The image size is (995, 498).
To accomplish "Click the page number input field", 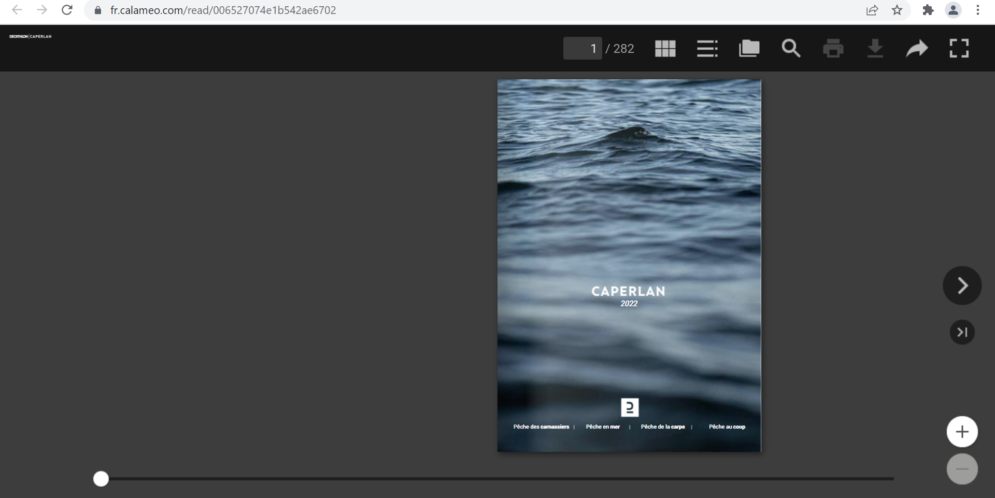I will 583,48.
